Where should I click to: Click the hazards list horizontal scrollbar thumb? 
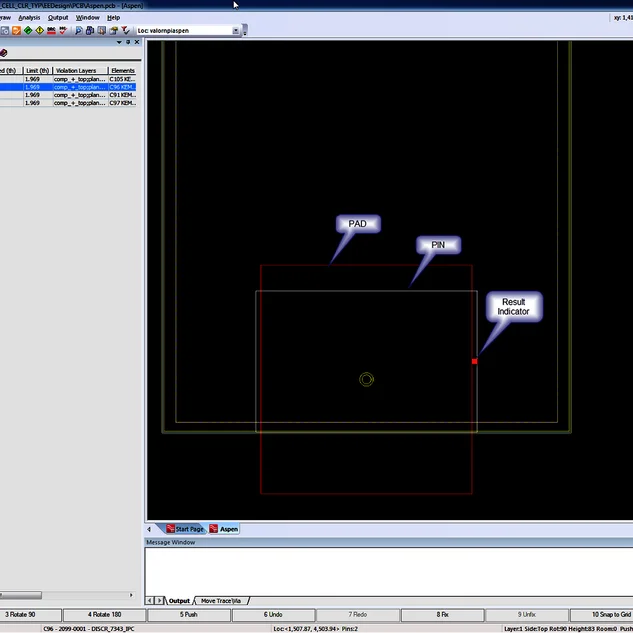tap(21, 595)
